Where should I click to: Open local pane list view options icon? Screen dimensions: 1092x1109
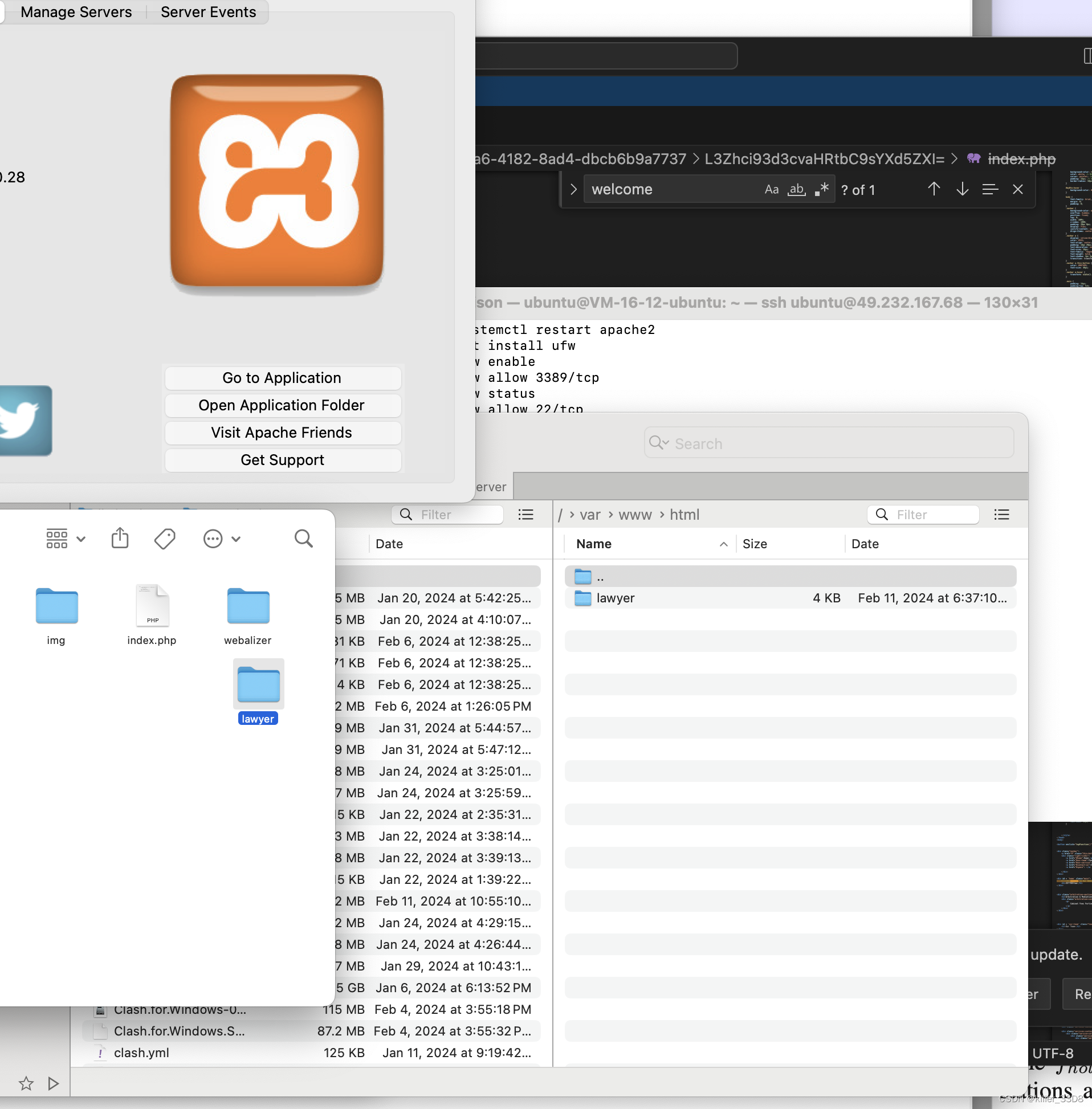coord(526,515)
